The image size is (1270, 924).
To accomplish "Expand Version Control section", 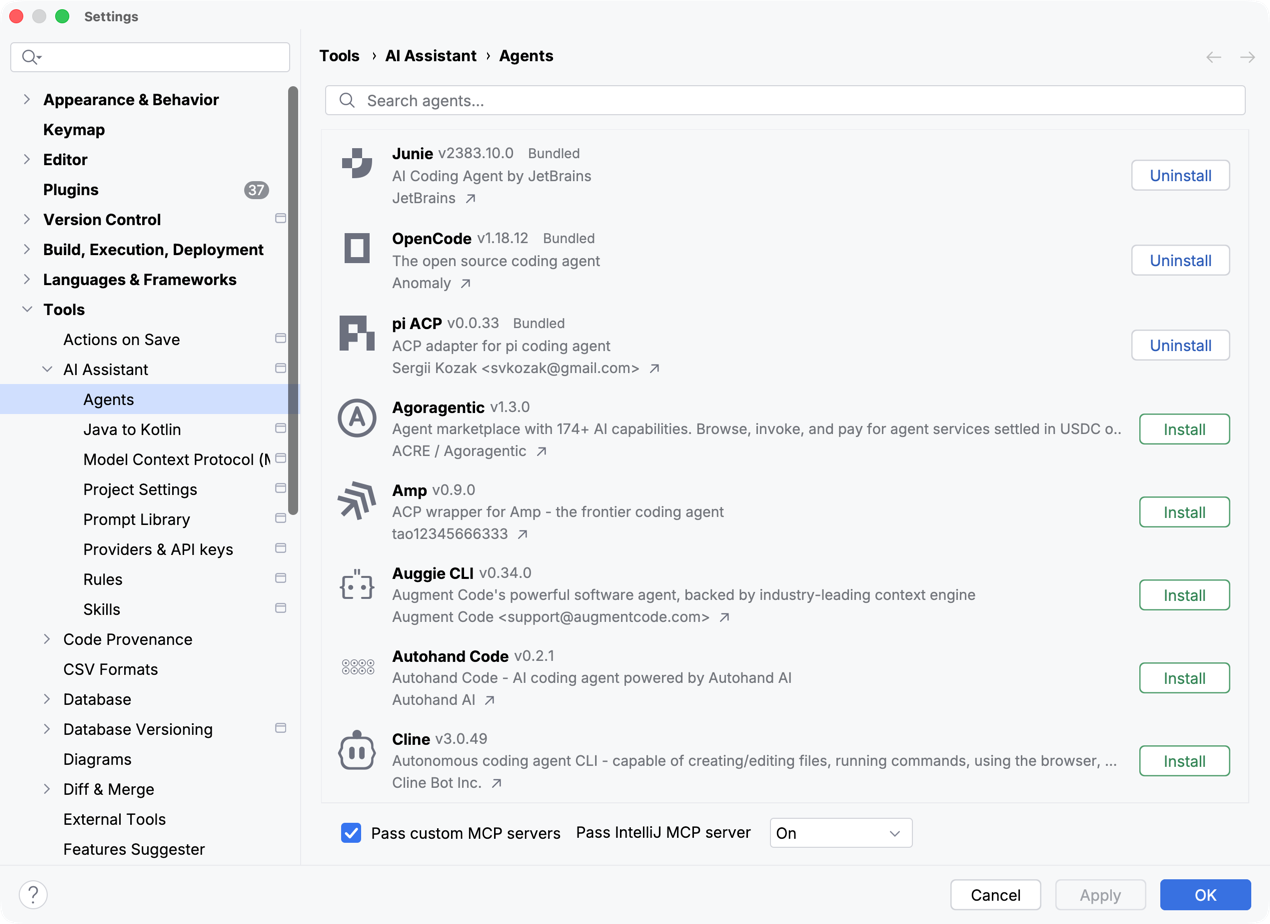I will click(27, 219).
